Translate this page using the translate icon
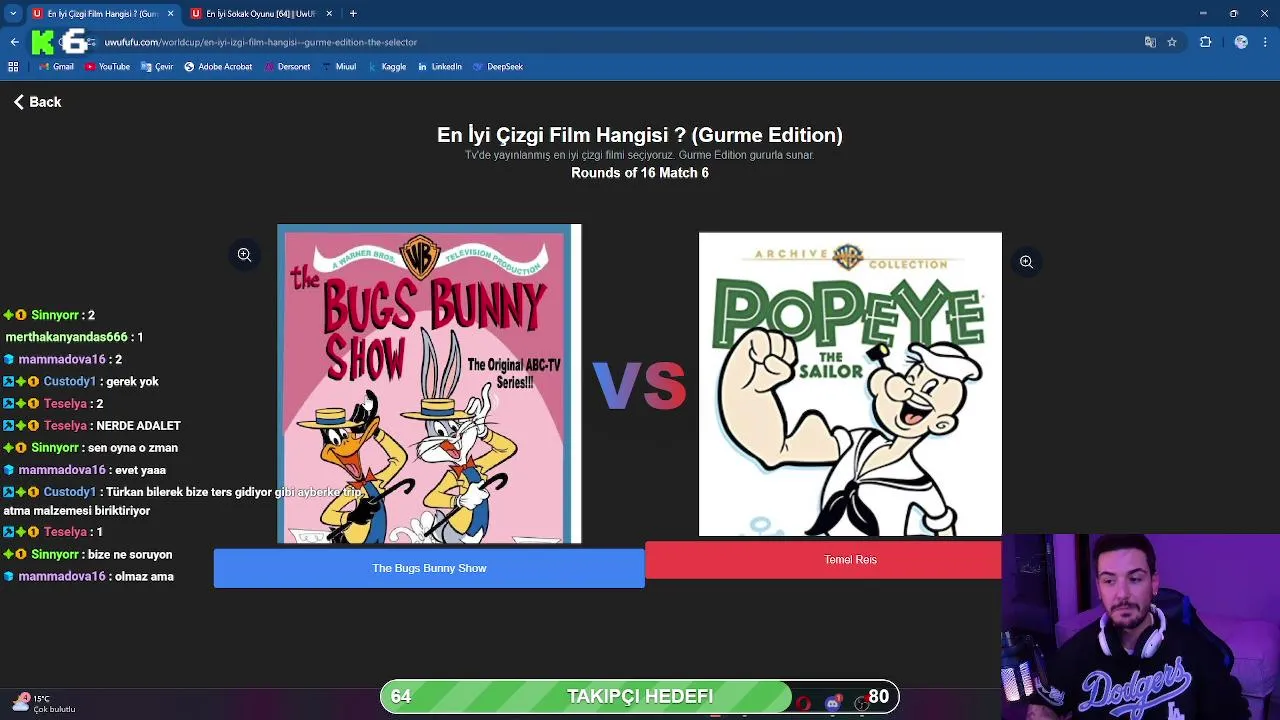 1150,42
